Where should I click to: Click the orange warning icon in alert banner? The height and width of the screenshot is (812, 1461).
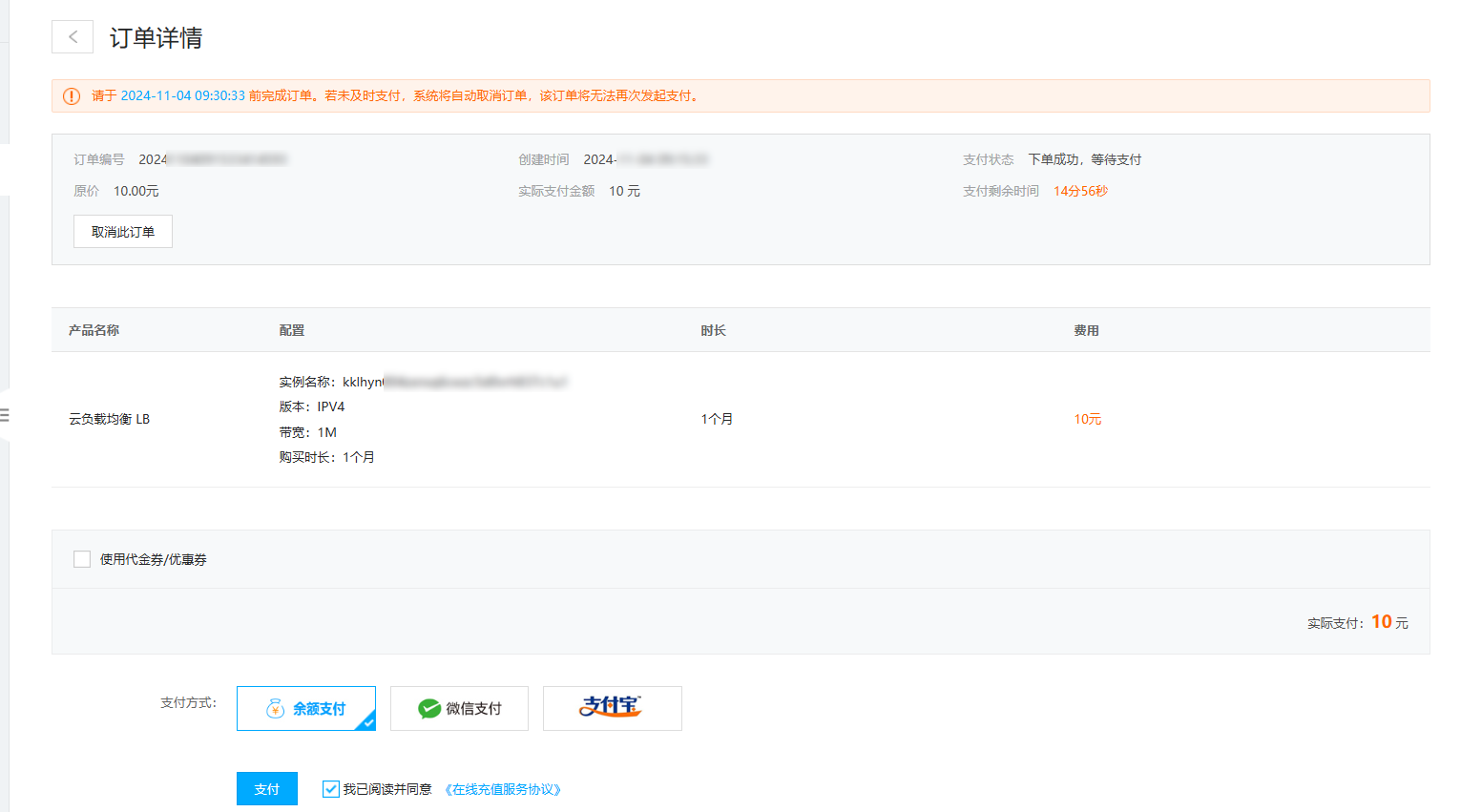[x=72, y=96]
